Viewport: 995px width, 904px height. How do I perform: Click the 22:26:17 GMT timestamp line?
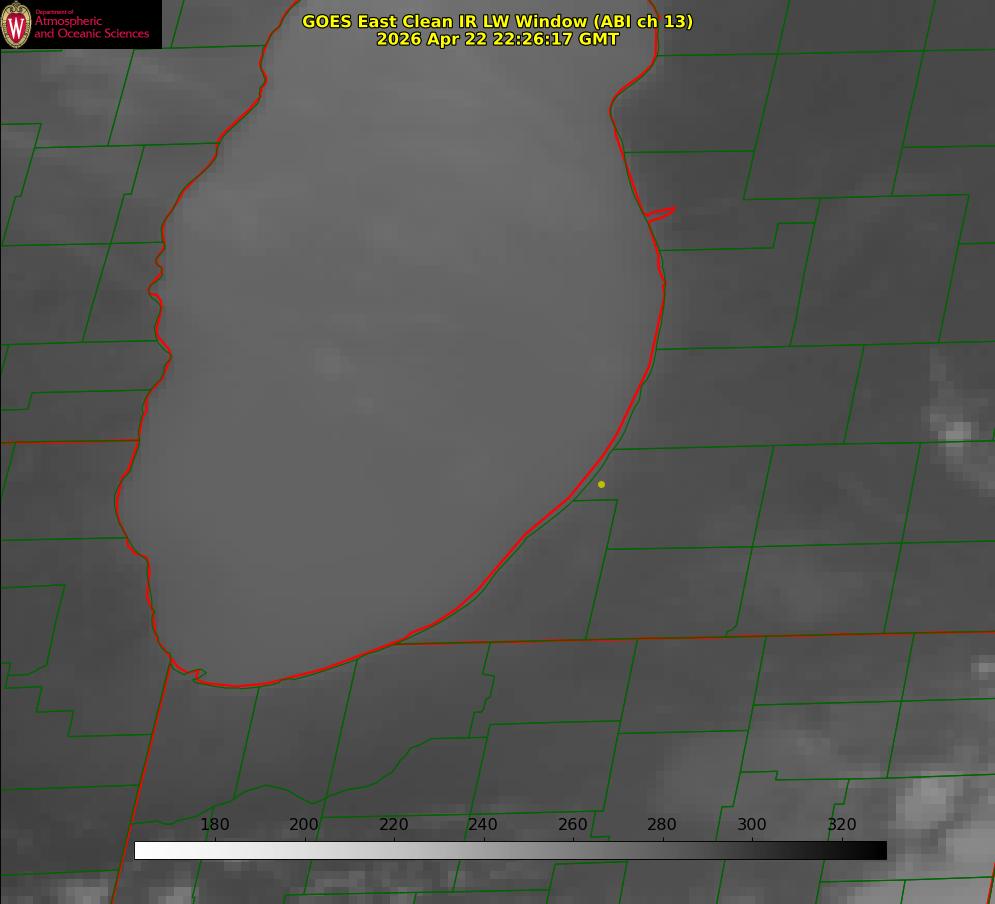pos(497,39)
